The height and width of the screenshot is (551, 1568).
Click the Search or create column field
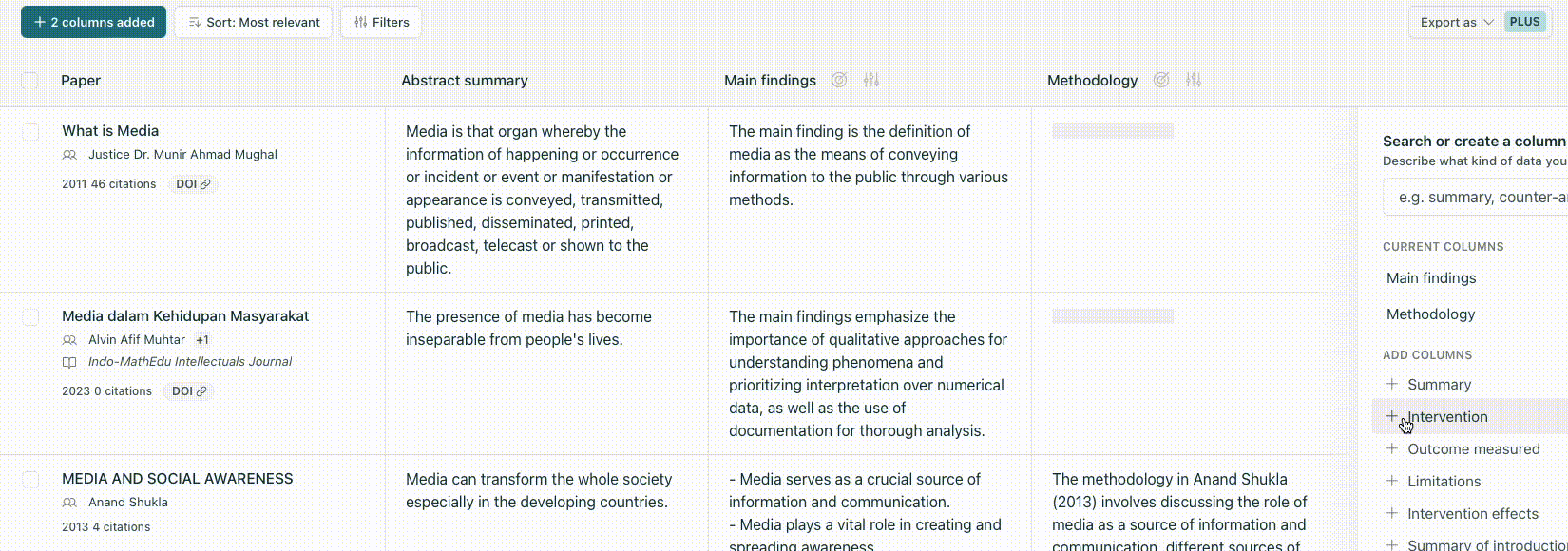pos(1475,197)
